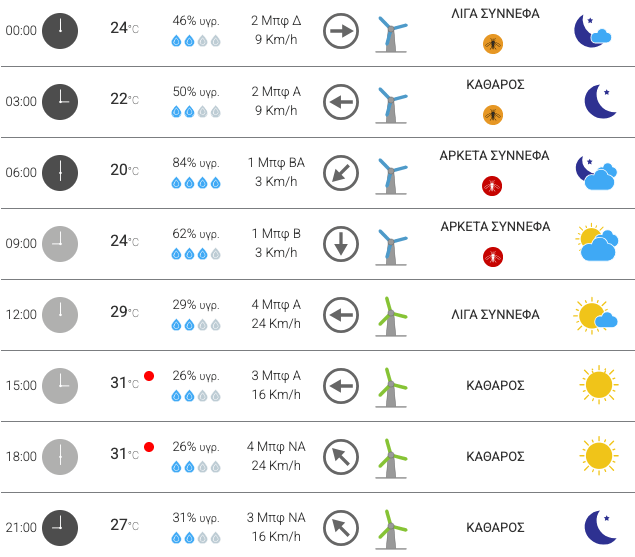Click the red mosquito icon at 06:00
Image resolution: width=635 pixels, height=557 pixels.
coord(492,186)
